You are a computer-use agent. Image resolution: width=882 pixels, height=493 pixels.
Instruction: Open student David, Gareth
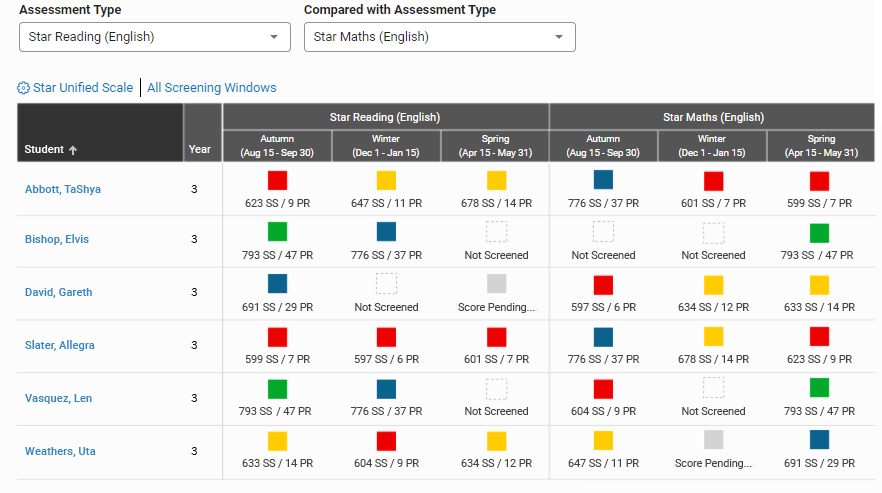58,292
